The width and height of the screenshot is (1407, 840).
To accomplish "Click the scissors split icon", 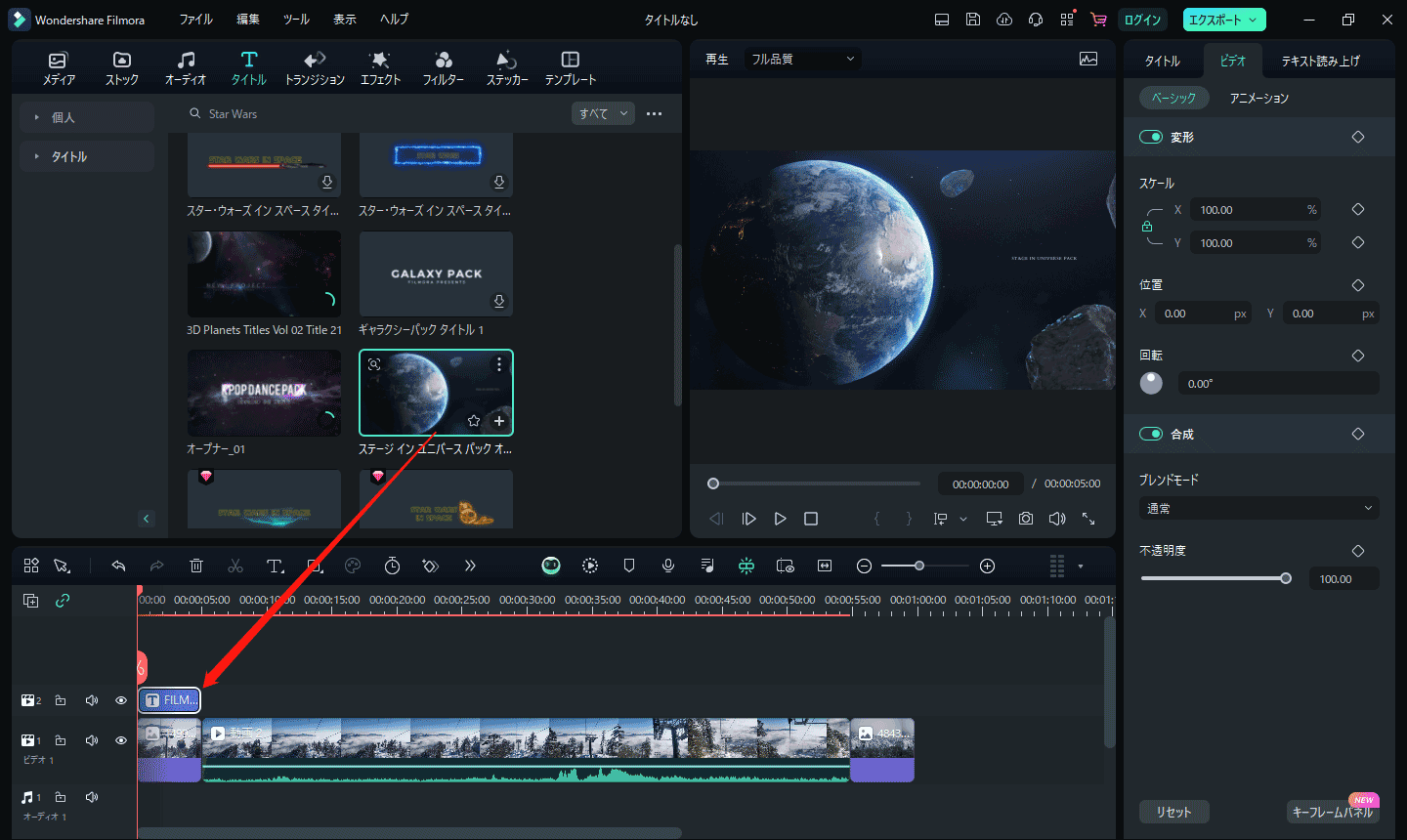I will tap(234, 566).
